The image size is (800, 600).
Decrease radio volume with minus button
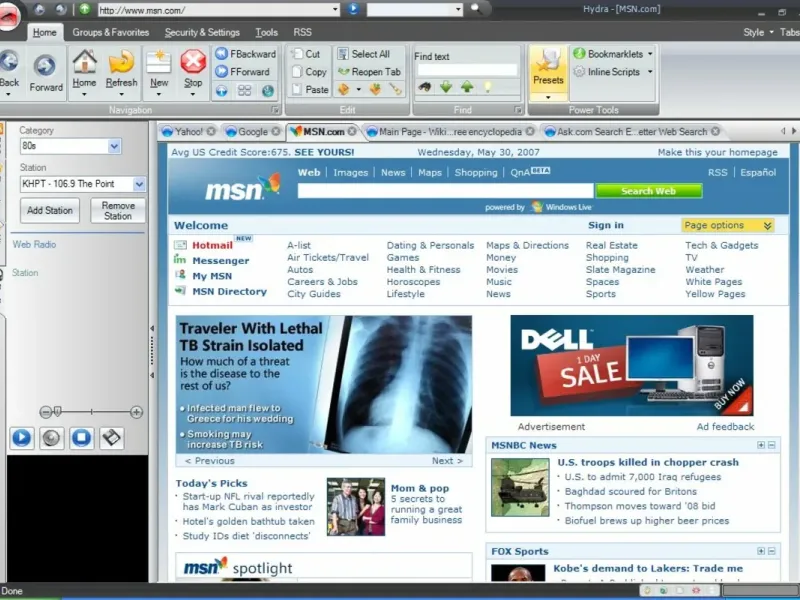45,412
